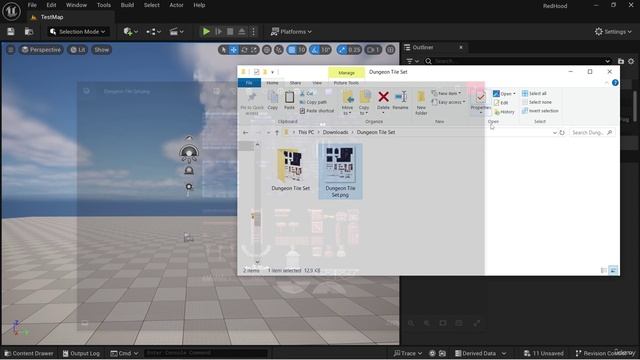Open the File tab in Explorer window
This screenshot has height=360, width=640.
tap(249, 83)
